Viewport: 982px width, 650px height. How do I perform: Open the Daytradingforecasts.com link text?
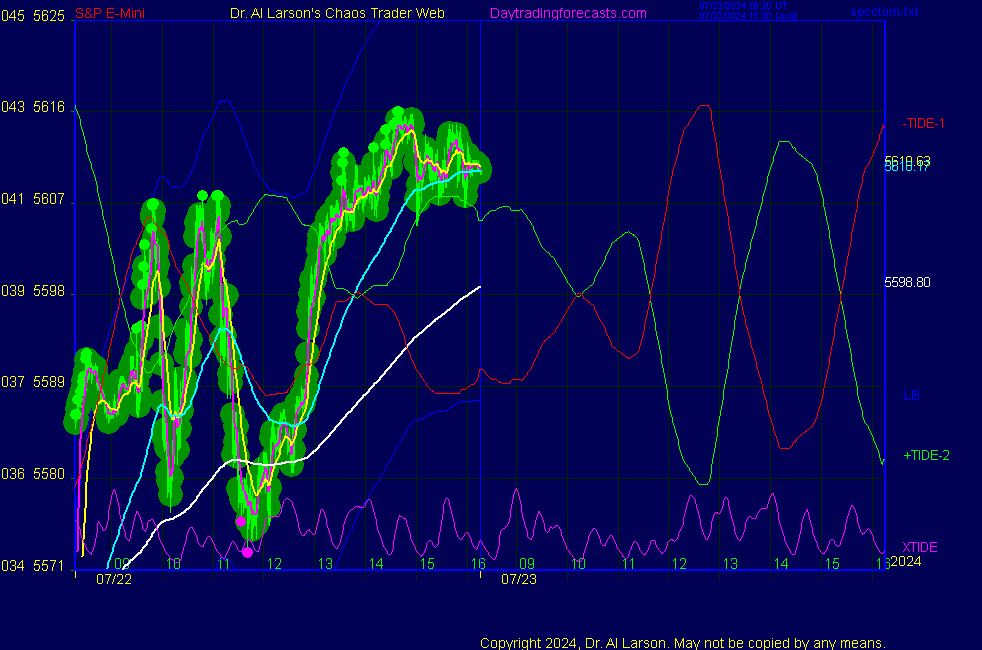pyautogui.click(x=568, y=13)
